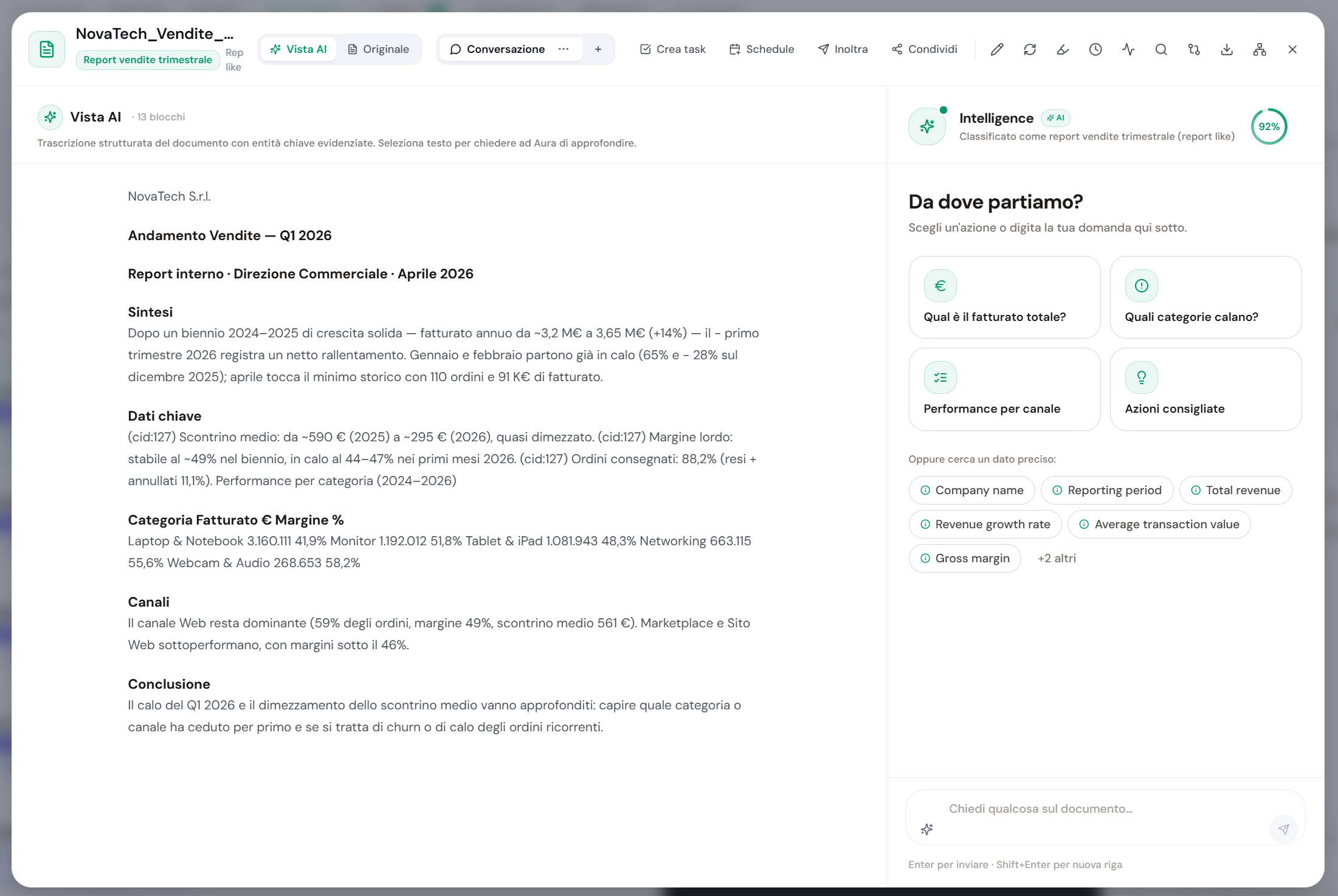Click the compare branches icon
This screenshot has width=1338, height=896.
(x=1194, y=49)
